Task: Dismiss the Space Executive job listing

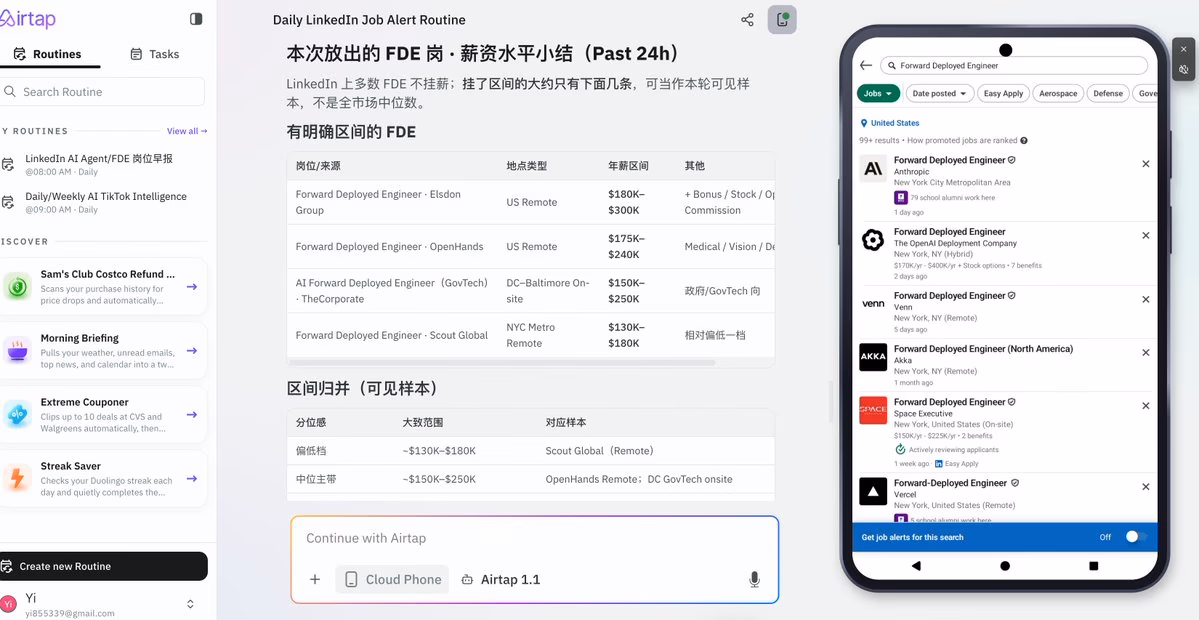Action: 1145,406
